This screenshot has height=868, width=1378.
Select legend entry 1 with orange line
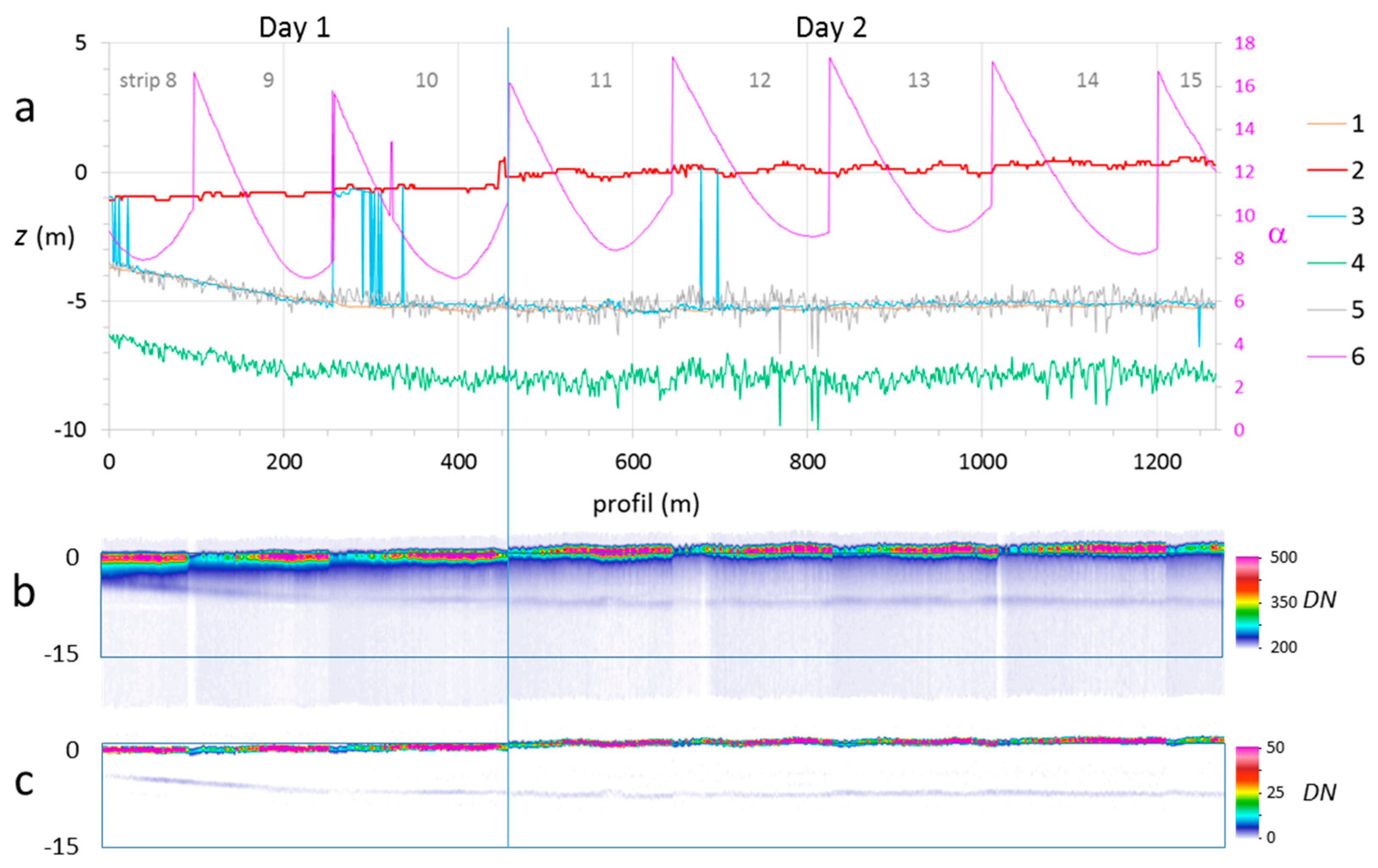click(1336, 123)
